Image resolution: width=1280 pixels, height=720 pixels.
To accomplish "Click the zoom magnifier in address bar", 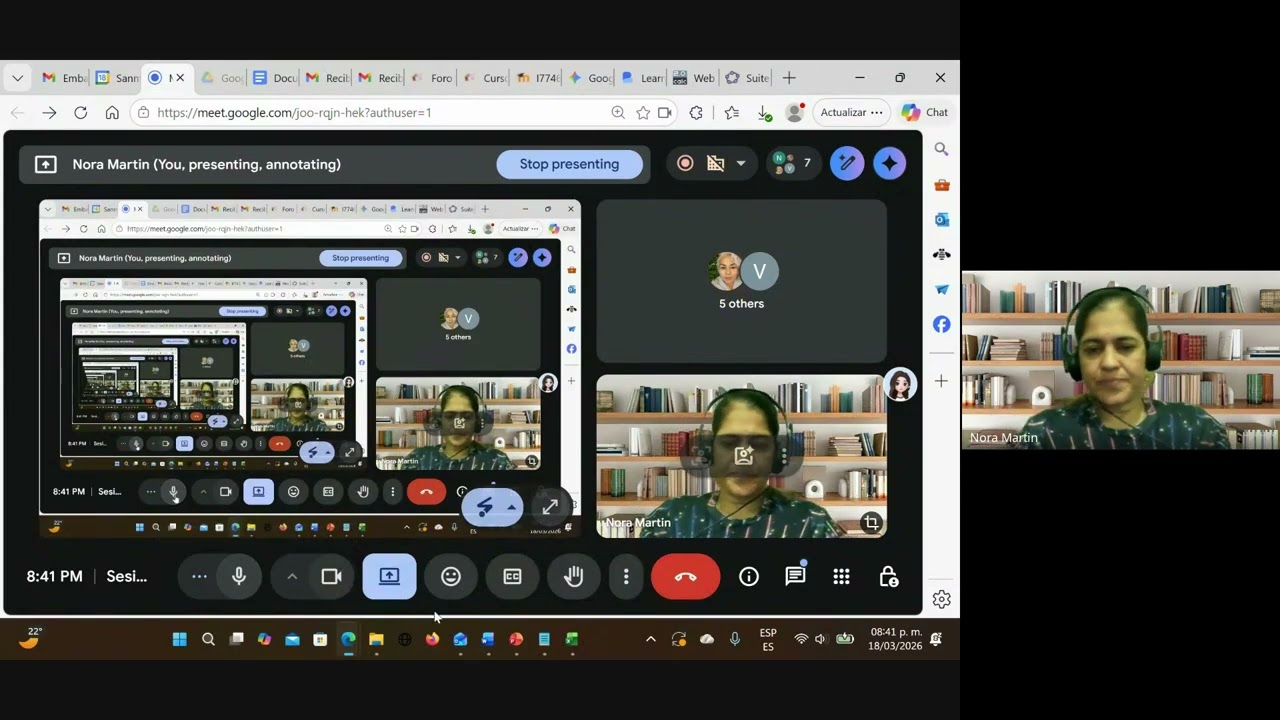I will click(618, 113).
